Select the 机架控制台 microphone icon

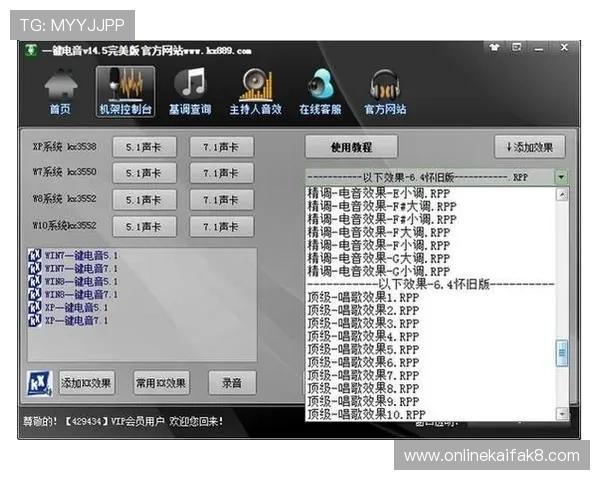click(126, 91)
